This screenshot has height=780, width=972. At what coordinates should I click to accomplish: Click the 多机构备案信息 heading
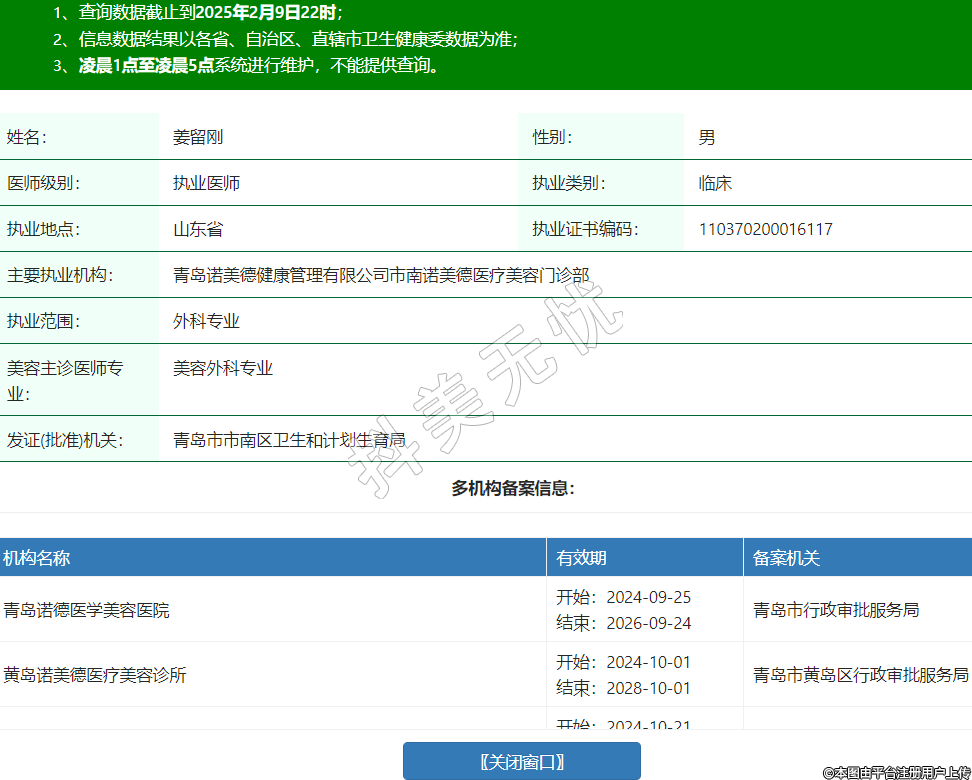(x=513, y=489)
